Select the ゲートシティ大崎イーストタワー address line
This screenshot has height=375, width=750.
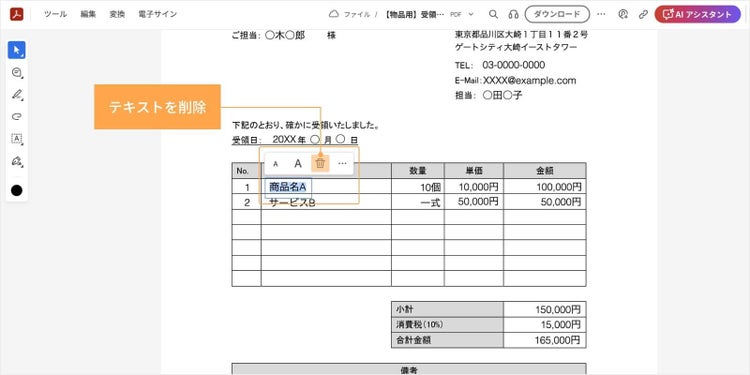[516, 47]
